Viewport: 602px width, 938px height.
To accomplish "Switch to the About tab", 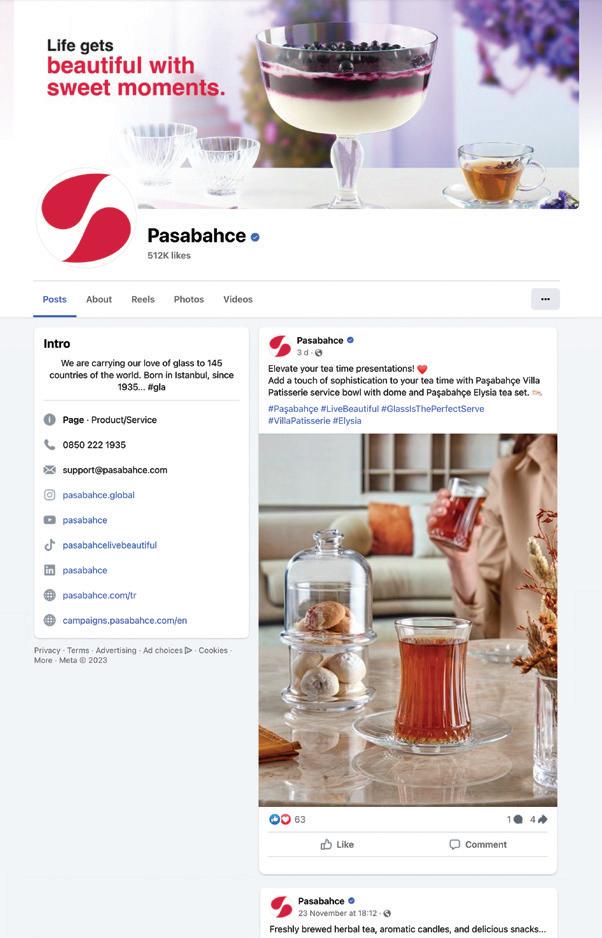I will pyautogui.click(x=99, y=299).
